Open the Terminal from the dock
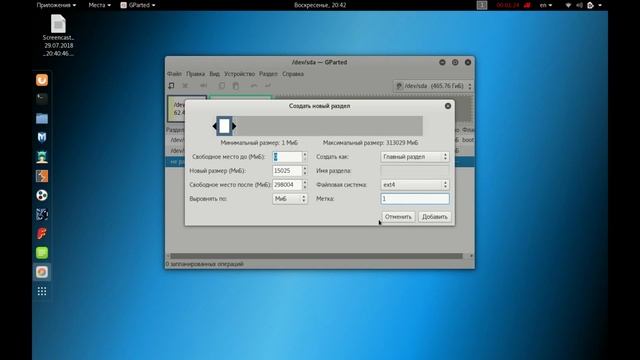The height and width of the screenshot is (360, 640). click(42, 99)
